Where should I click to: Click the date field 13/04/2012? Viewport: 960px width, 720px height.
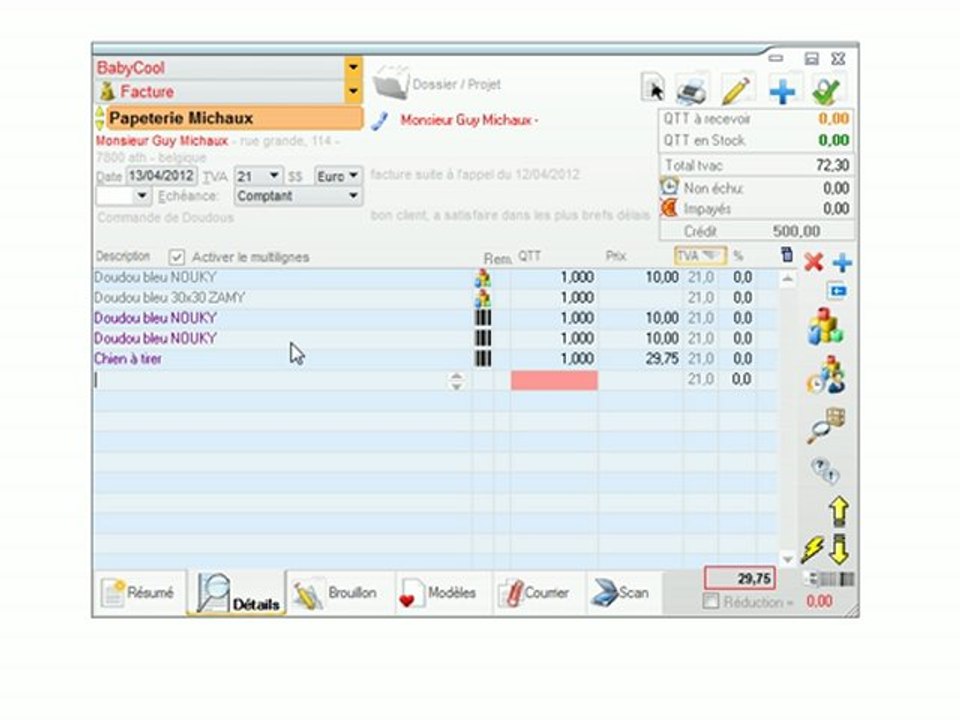coord(162,176)
